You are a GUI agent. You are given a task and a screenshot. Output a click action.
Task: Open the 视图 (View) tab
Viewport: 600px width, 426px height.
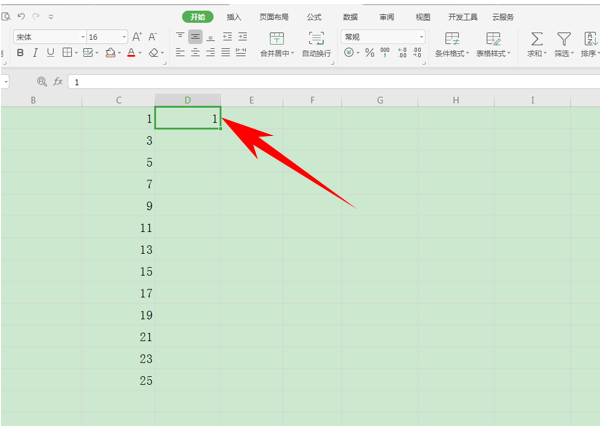coord(423,17)
